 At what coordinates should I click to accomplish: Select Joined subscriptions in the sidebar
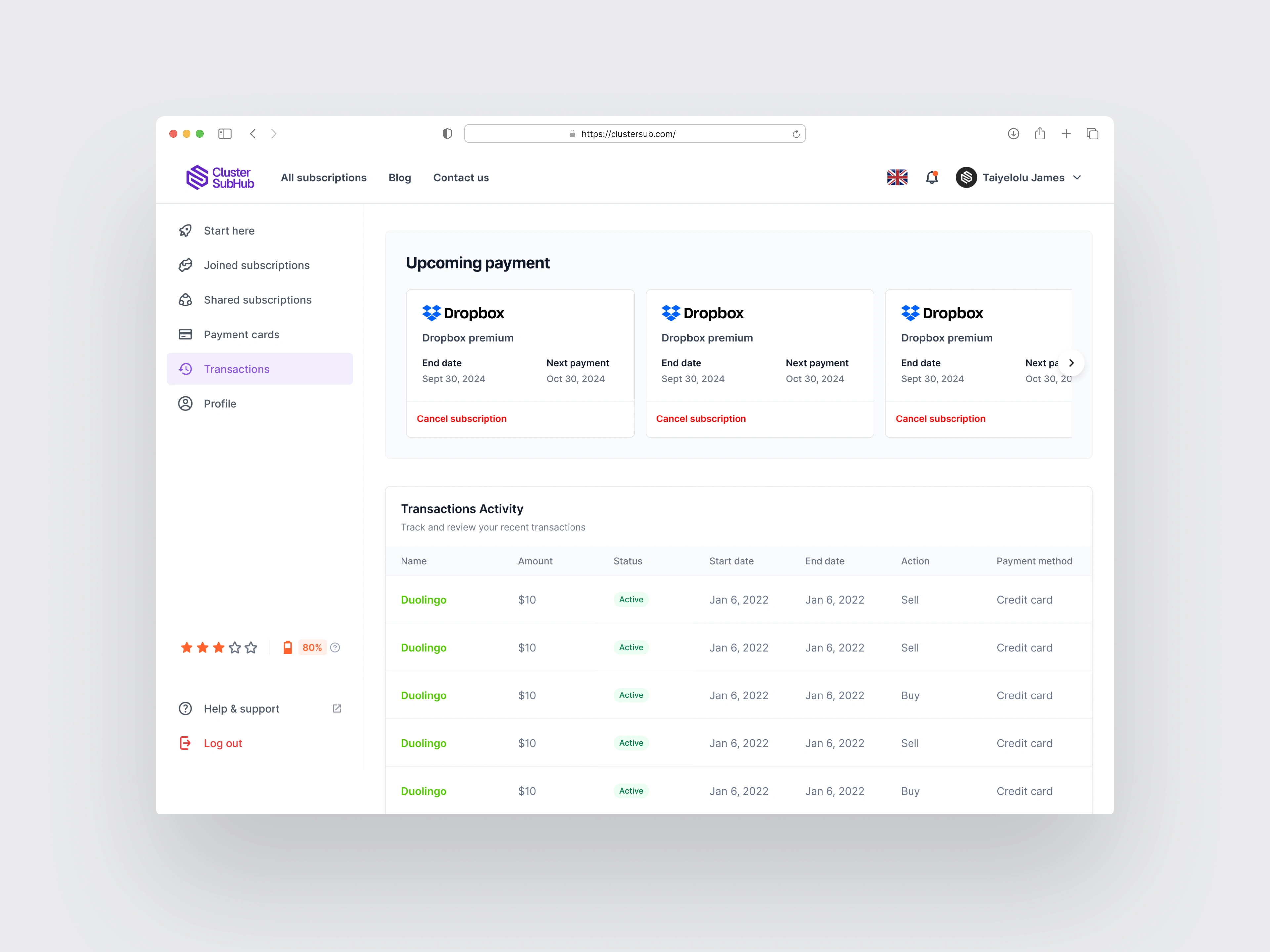(260, 265)
